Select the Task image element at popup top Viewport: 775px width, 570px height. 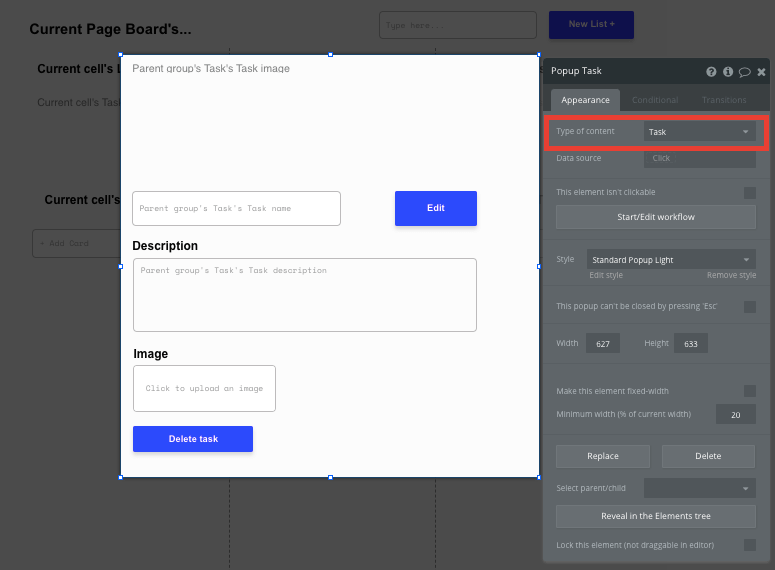pyautogui.click(x=211, y=69)
